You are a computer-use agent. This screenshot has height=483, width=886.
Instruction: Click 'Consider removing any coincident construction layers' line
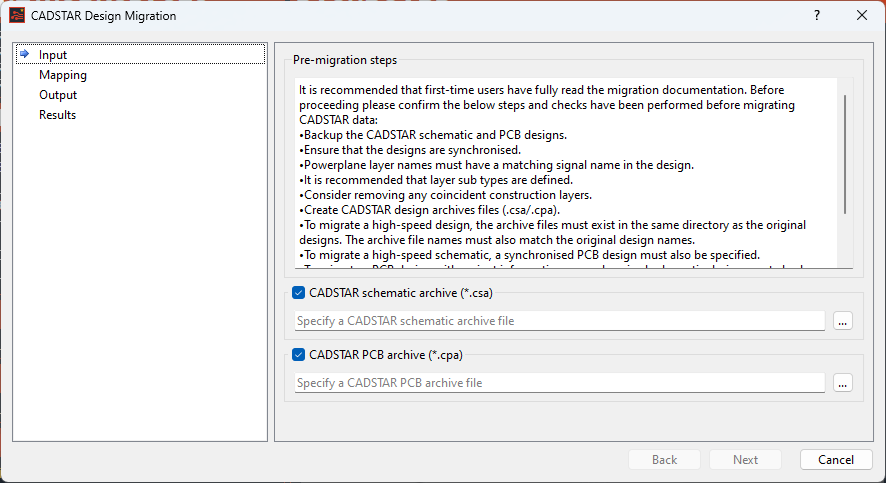[445, 195]
